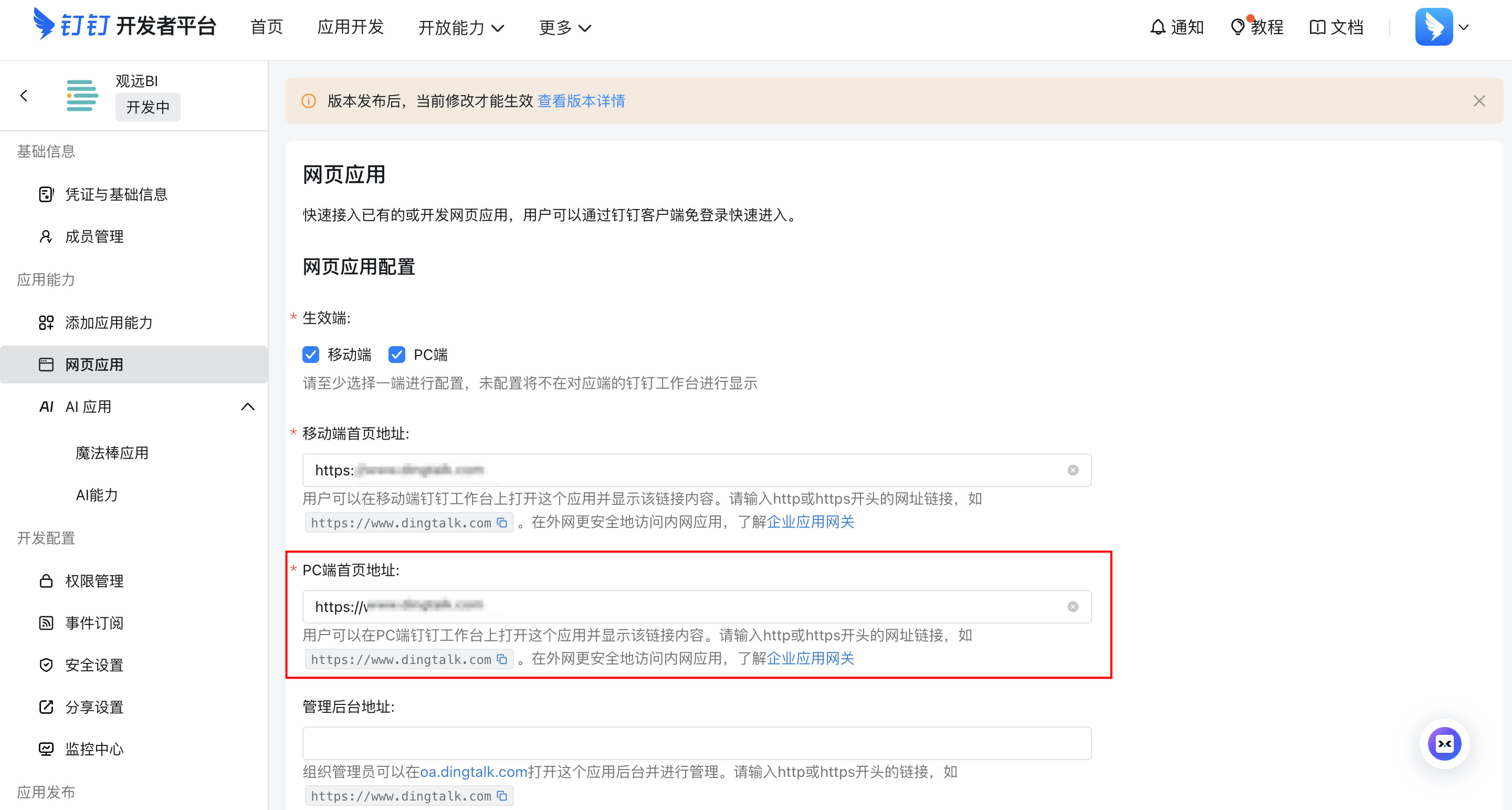Click the back arrow beside 观远BI

[24, 96]
